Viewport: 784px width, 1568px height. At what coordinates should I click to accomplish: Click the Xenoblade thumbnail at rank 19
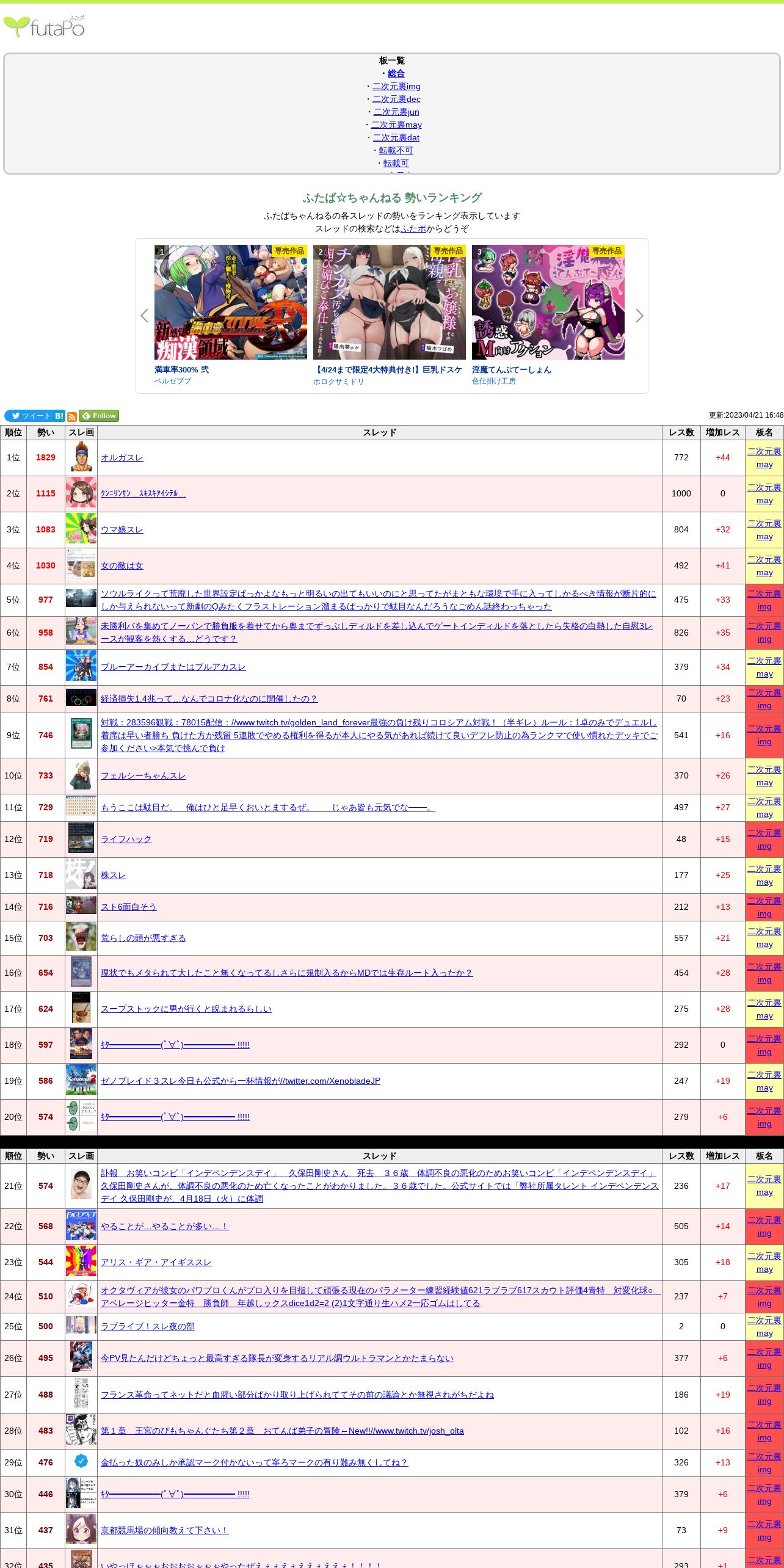click(x=81, y=1080)
